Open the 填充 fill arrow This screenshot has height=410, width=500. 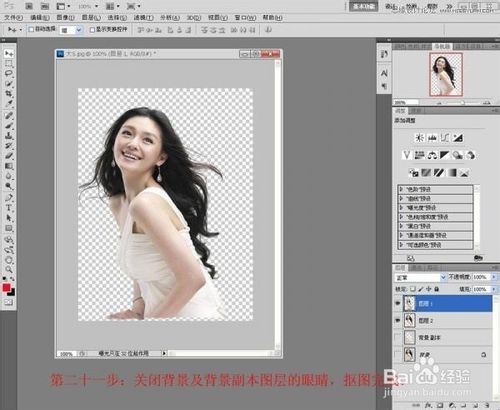(x=494, y=289)
